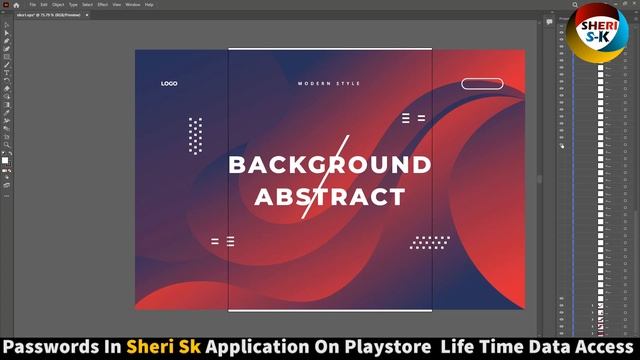Select the Selection tool arrow
The image size is (640, 360).
tap(6, 25)
